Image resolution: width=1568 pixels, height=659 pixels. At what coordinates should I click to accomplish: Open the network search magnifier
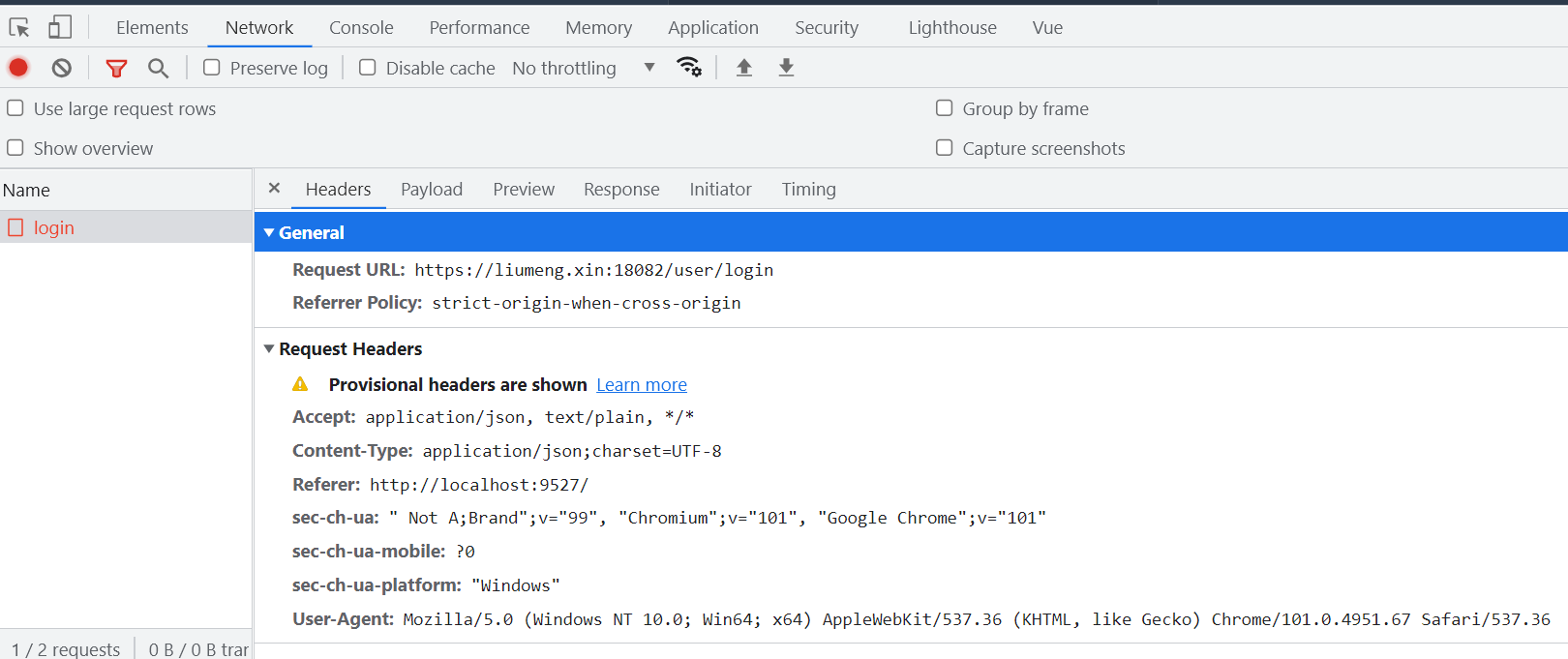[158, 68]
